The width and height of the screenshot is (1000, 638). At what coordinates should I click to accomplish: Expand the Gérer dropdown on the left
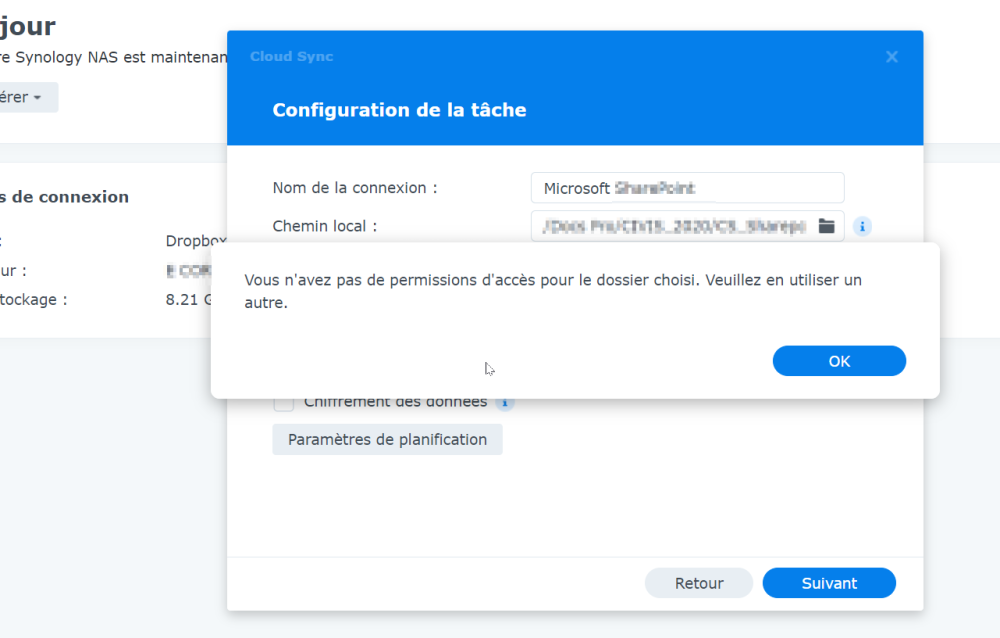click(x=22, y=97)
